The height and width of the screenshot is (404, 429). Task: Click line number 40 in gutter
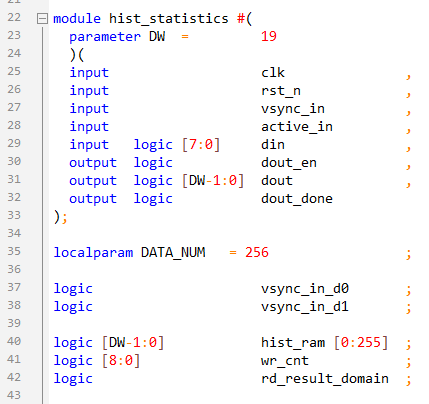pyautogui.click(x=14, y=341)
